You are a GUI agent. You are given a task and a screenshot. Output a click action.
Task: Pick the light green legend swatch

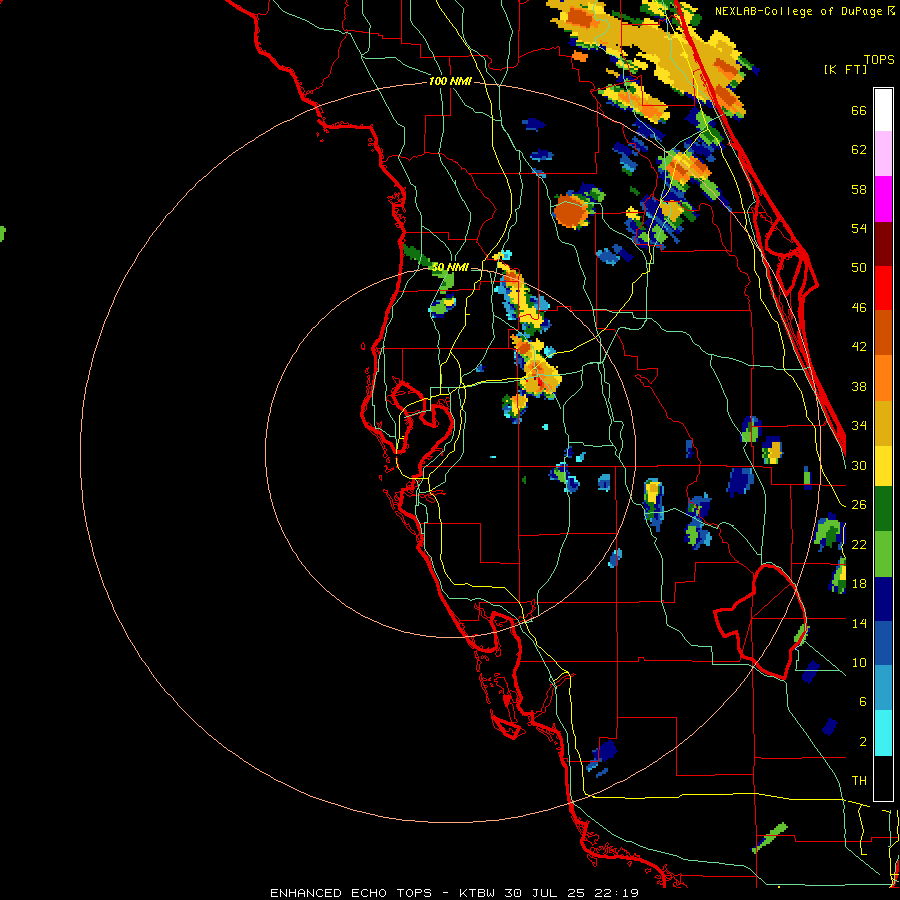pyautogui.click(x=883, y=554)
